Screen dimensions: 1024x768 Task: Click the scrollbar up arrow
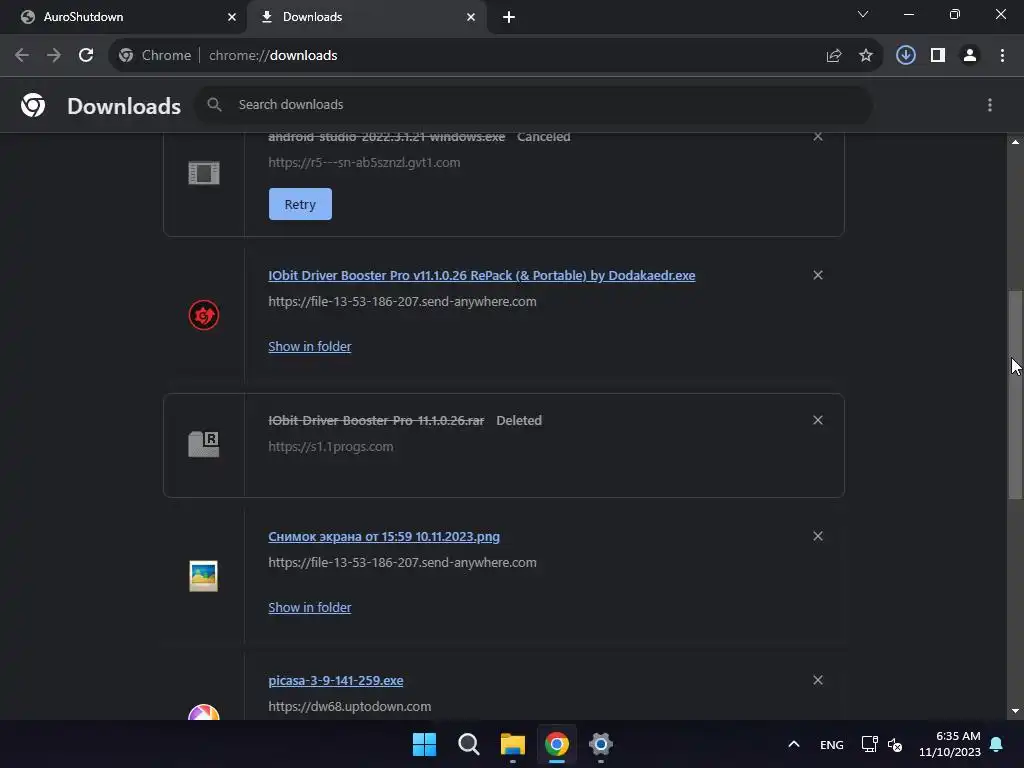(x=1015, y=142)
